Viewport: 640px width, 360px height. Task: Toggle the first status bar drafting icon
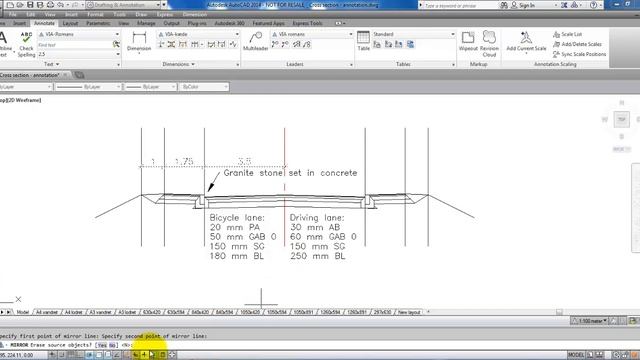tap(53, 355)
